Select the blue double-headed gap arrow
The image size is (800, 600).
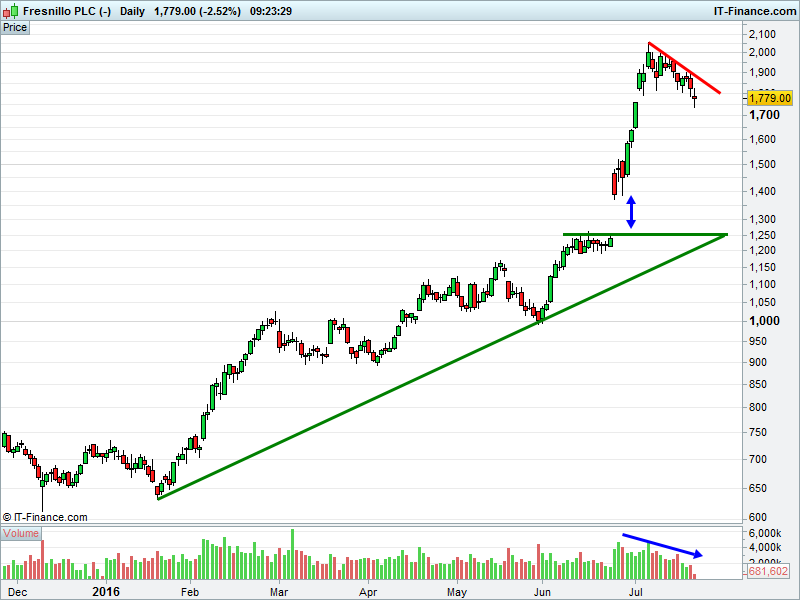click(x=631, y=212)
